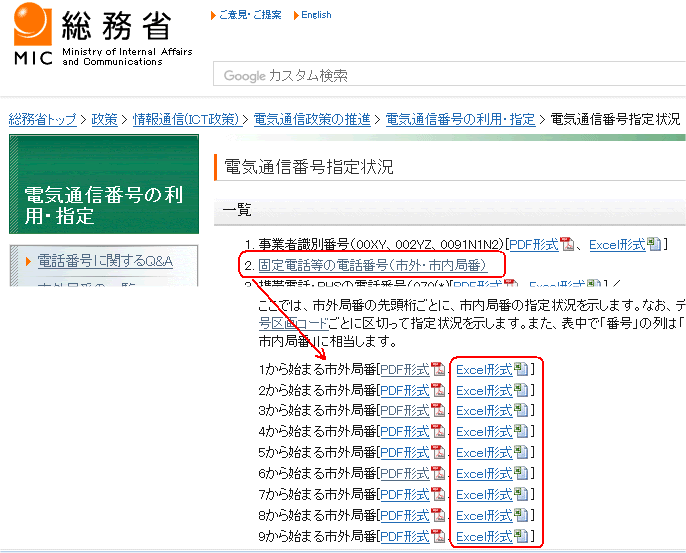Open Excel形式 for 9から始まる市外局番
Viewport: 686px width, 553px height.
click(484, 536)
